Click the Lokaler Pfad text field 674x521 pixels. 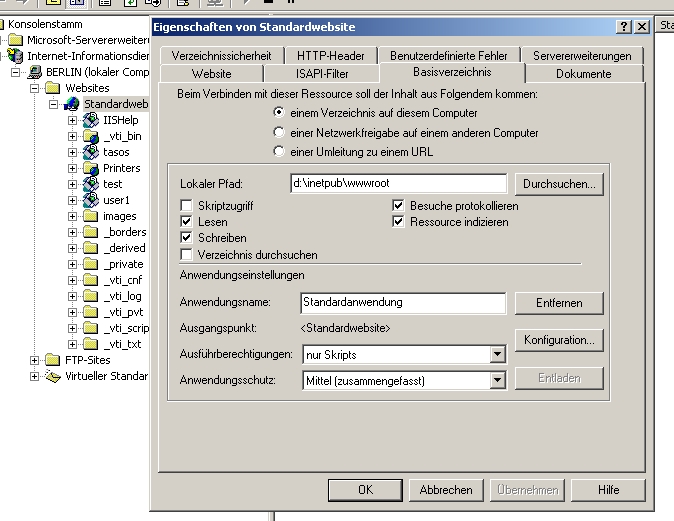tap(397, 184)
